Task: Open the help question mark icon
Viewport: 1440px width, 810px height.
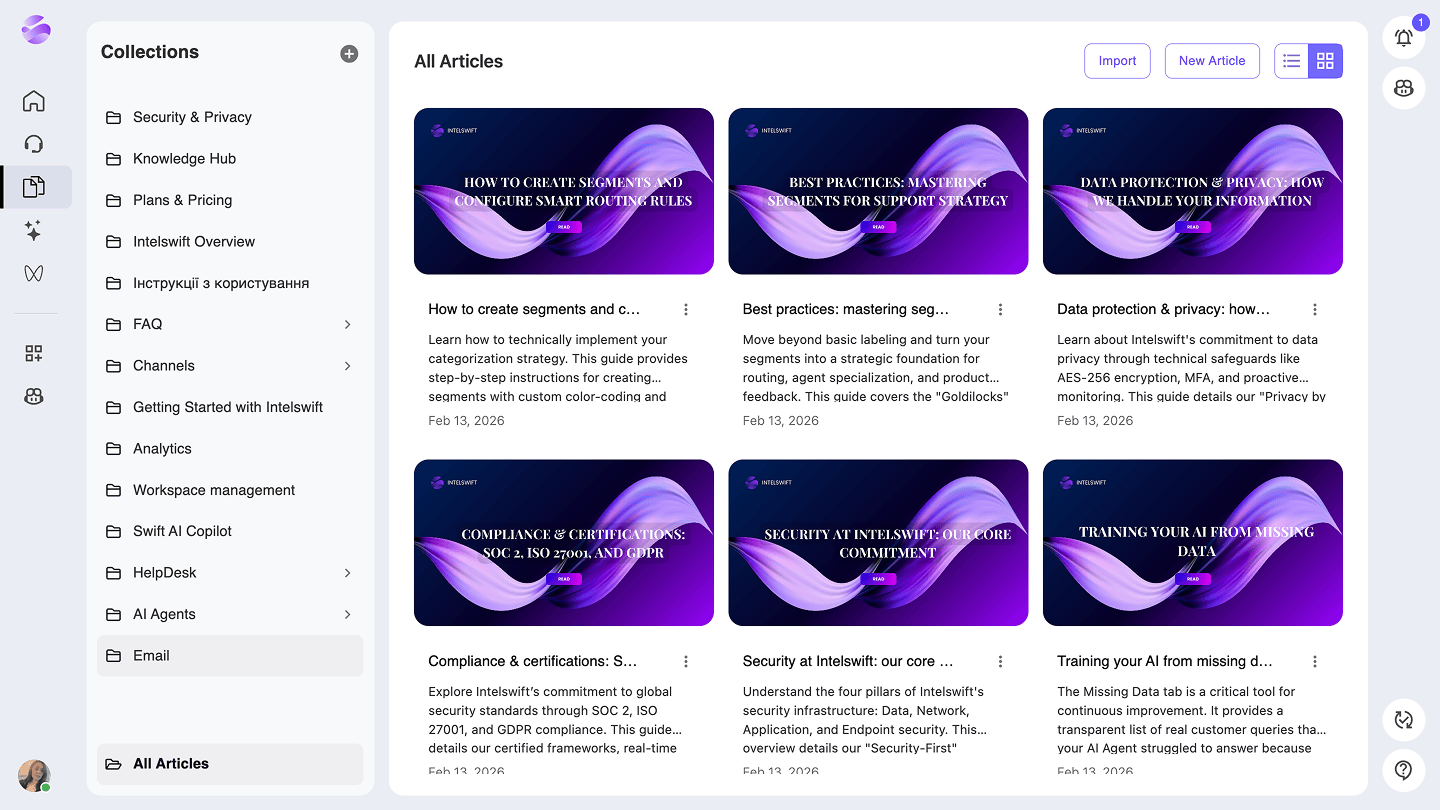Action: 1403,770
